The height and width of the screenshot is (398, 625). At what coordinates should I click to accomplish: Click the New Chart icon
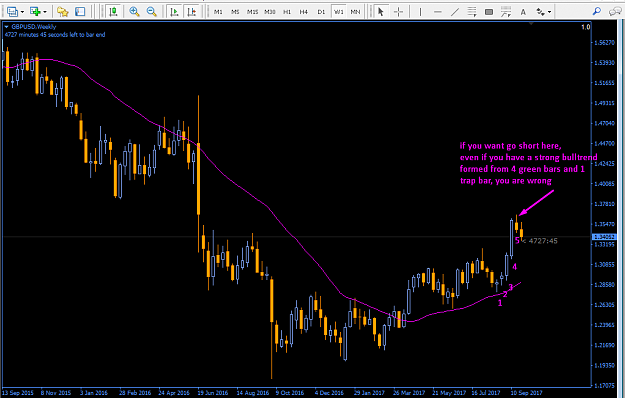[35, 12]
